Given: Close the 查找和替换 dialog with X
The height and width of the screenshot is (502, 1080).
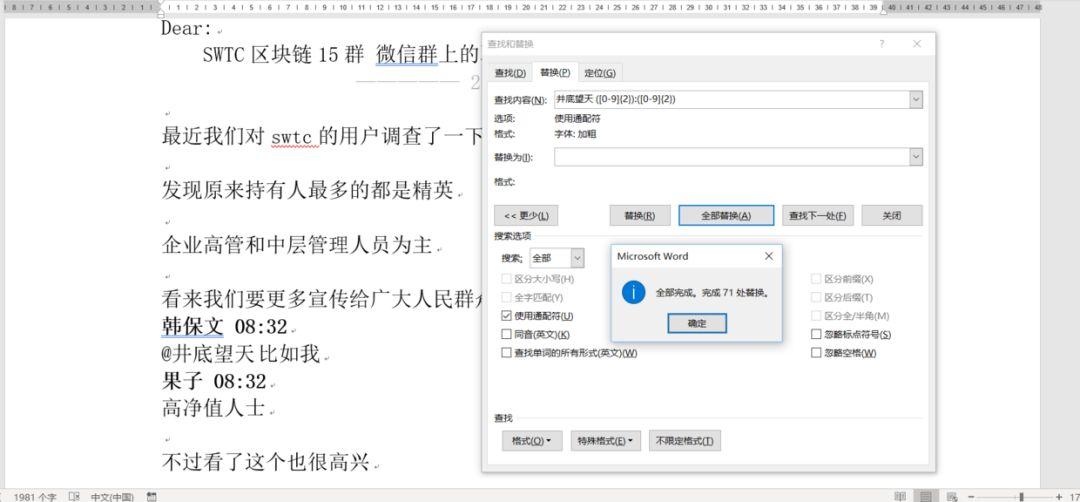Looking at the screenshot, I should click(x=917, y=43).
